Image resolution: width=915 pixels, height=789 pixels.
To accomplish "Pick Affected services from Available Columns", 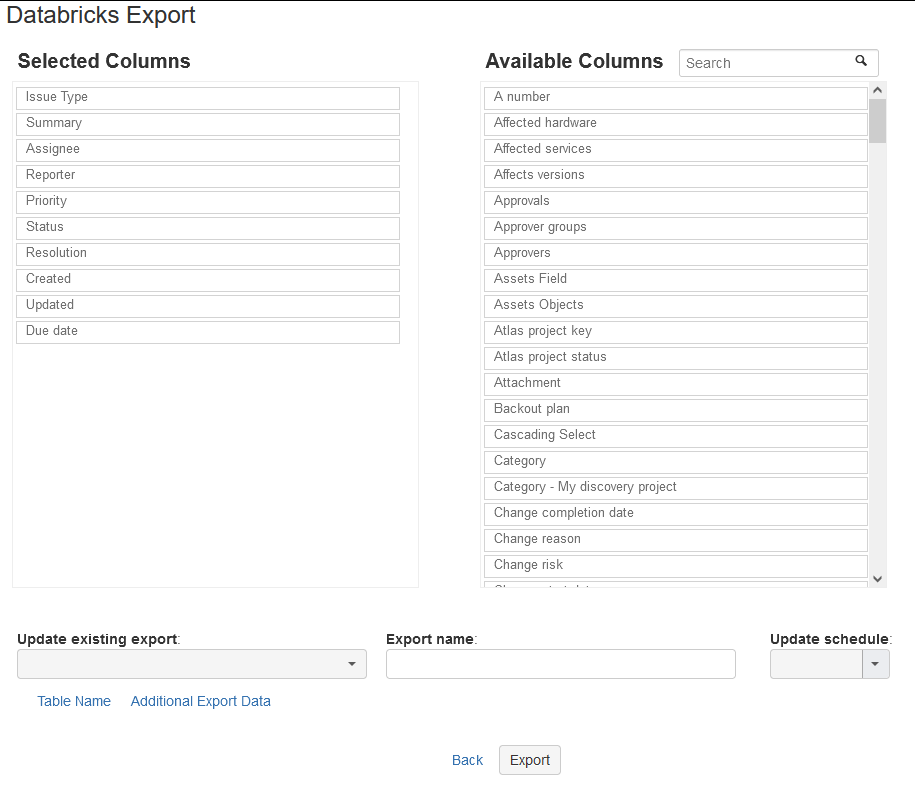I will (x=676, y=150).
